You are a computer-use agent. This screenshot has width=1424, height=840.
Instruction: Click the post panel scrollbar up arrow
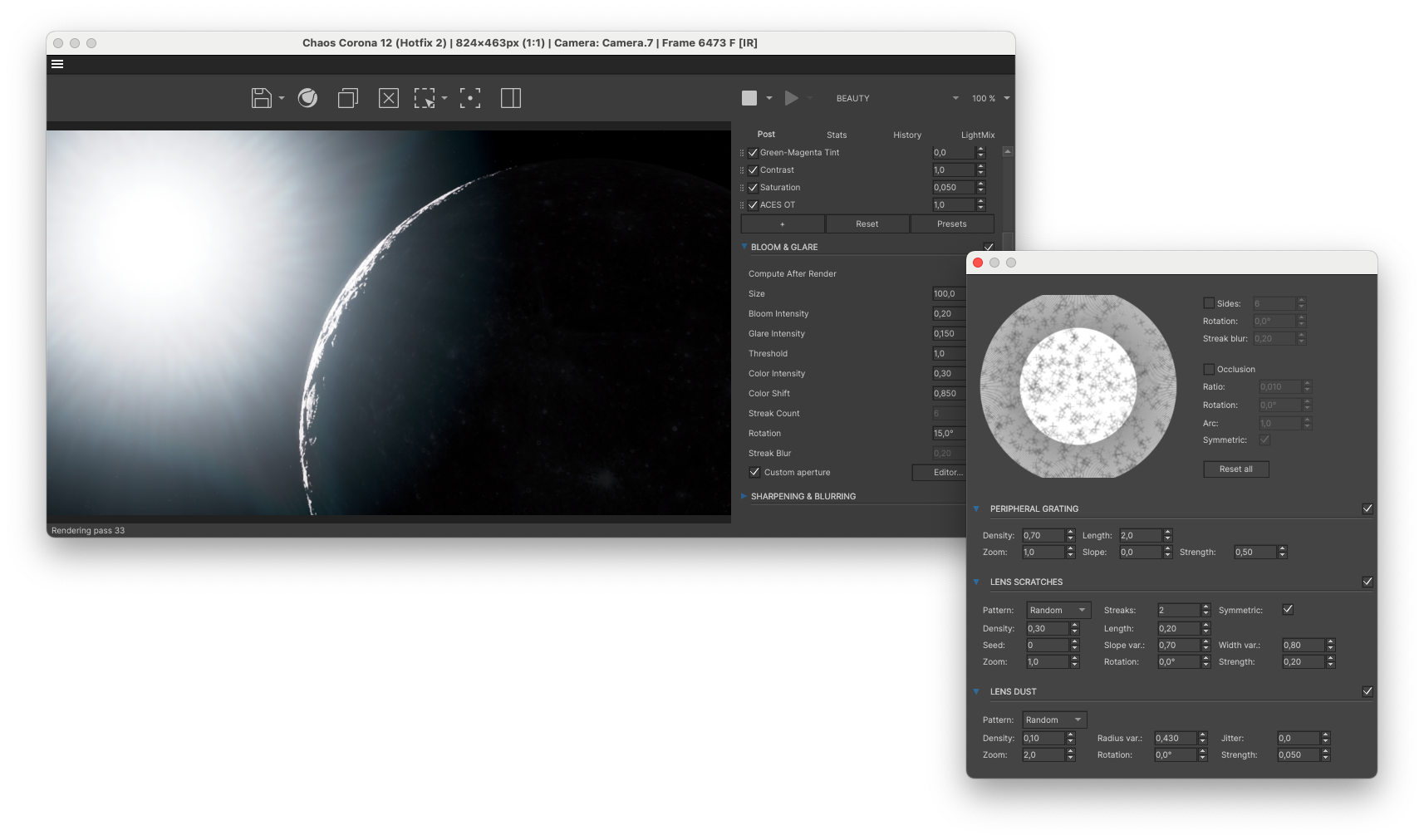point(1008,152)
